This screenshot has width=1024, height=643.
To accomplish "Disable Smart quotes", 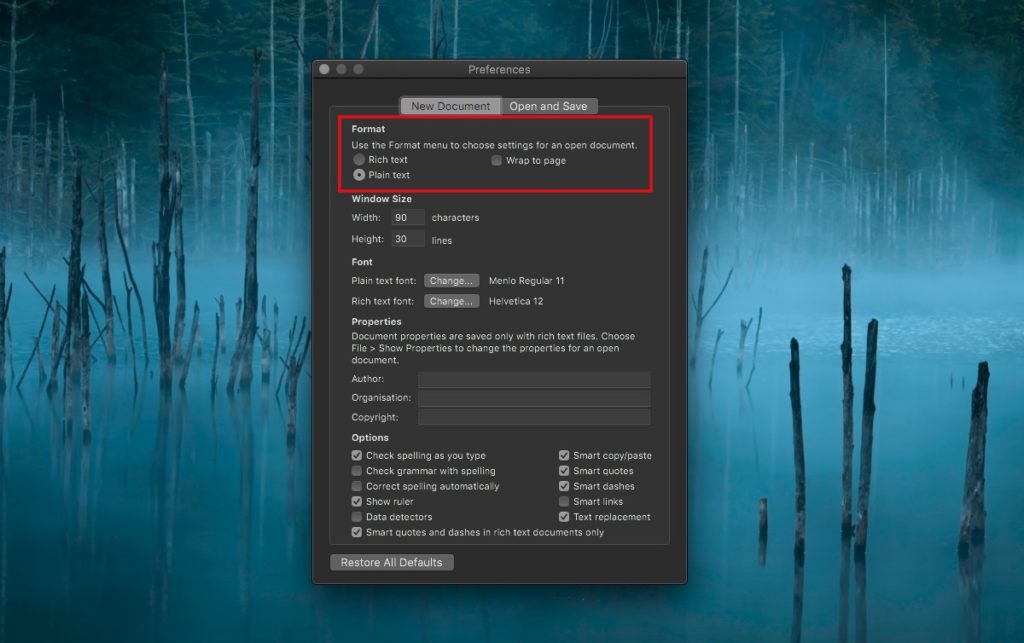I will 565,470.
